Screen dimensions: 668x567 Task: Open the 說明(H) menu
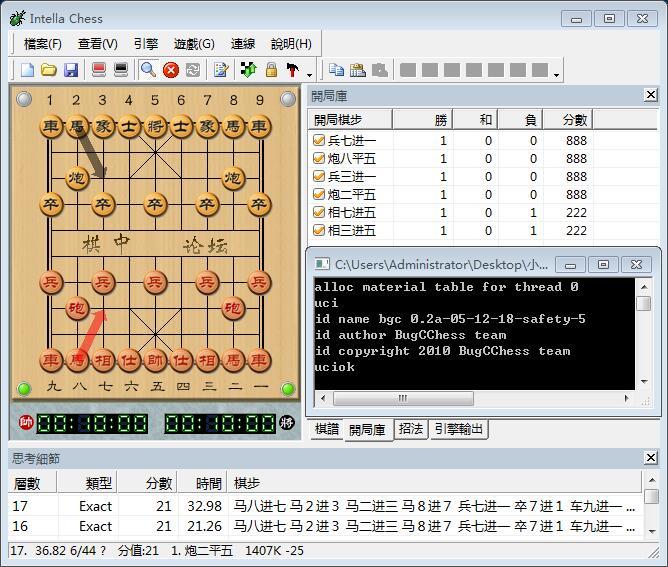(291, 43)
